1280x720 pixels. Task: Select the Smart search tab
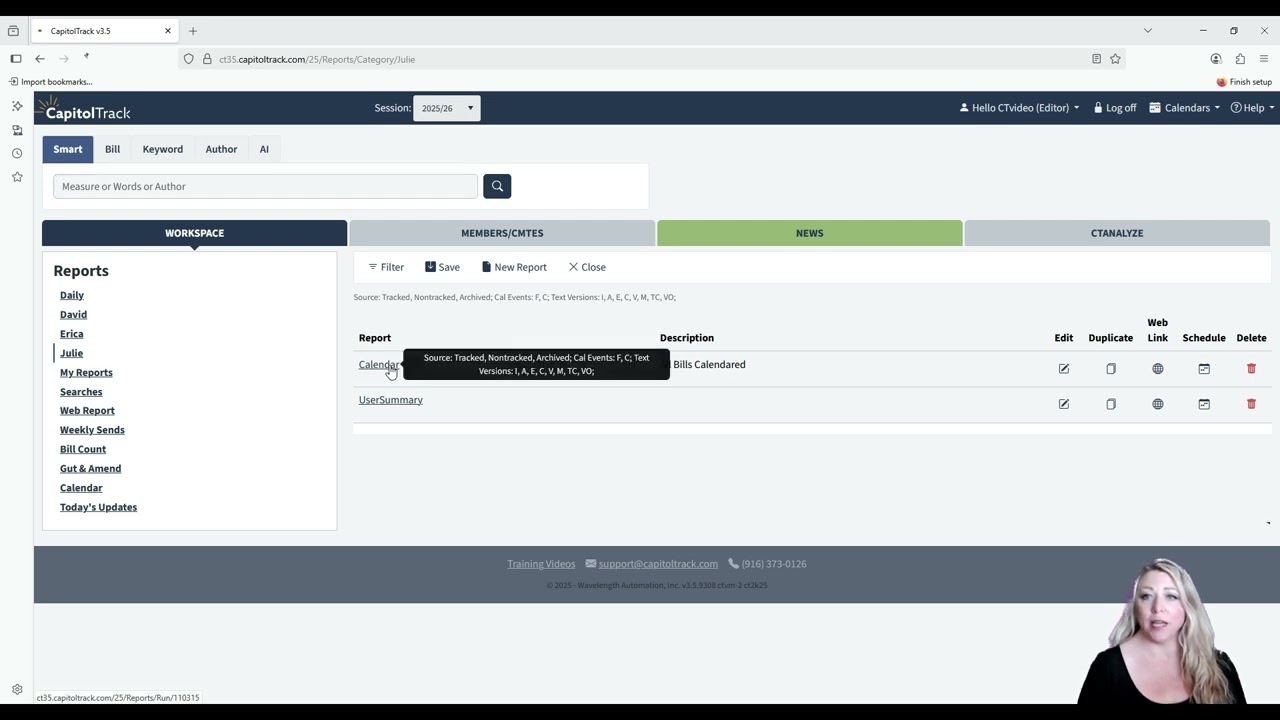point(68,149)
